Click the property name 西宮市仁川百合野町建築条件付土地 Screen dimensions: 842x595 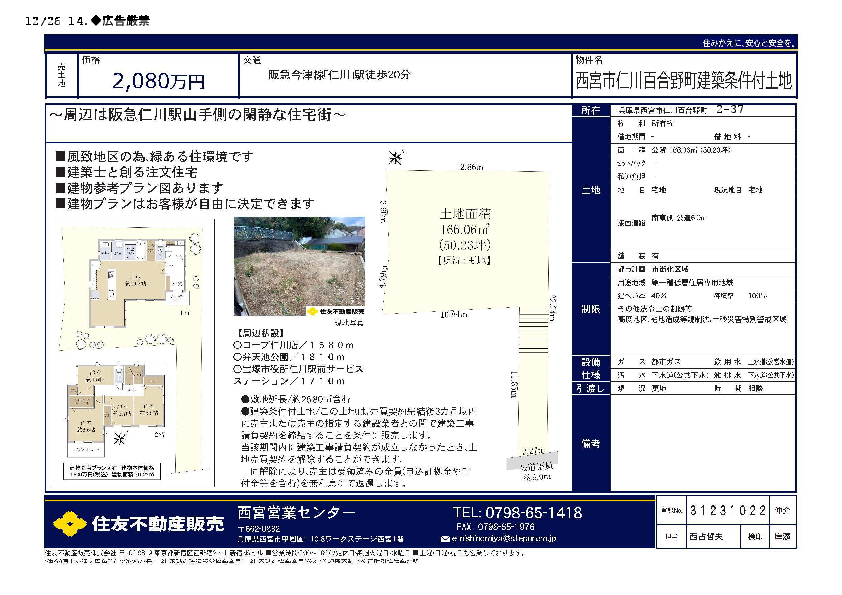(x=684, y=80)
